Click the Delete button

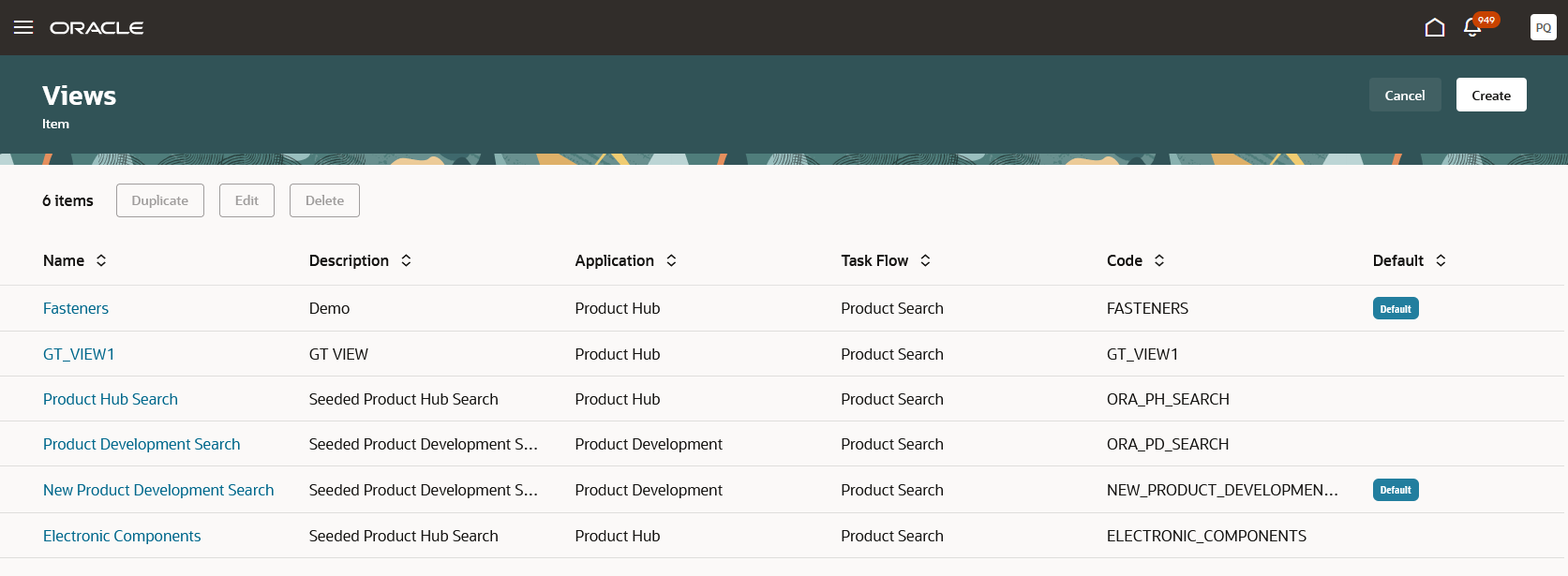(324, 200)
